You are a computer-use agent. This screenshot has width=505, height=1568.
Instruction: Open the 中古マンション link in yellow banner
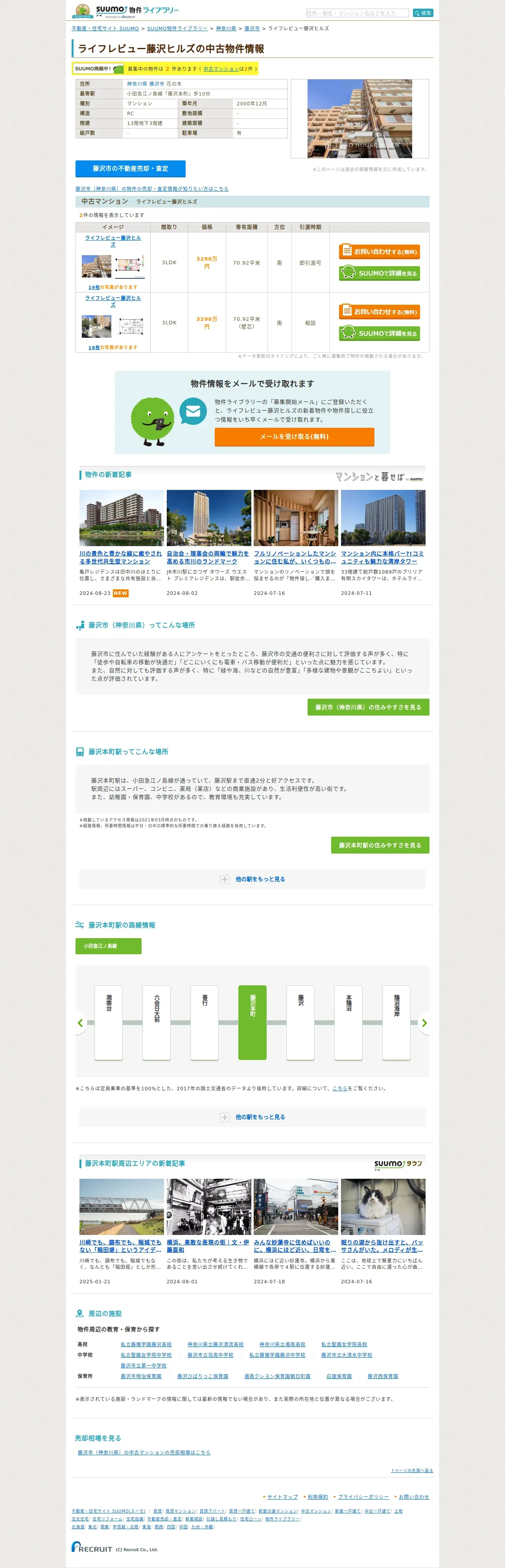coord(221,69)
